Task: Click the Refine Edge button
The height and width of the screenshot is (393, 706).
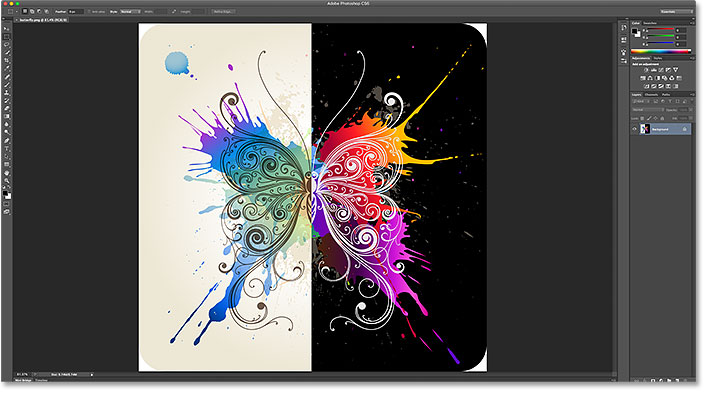Action: coord(223,12)
